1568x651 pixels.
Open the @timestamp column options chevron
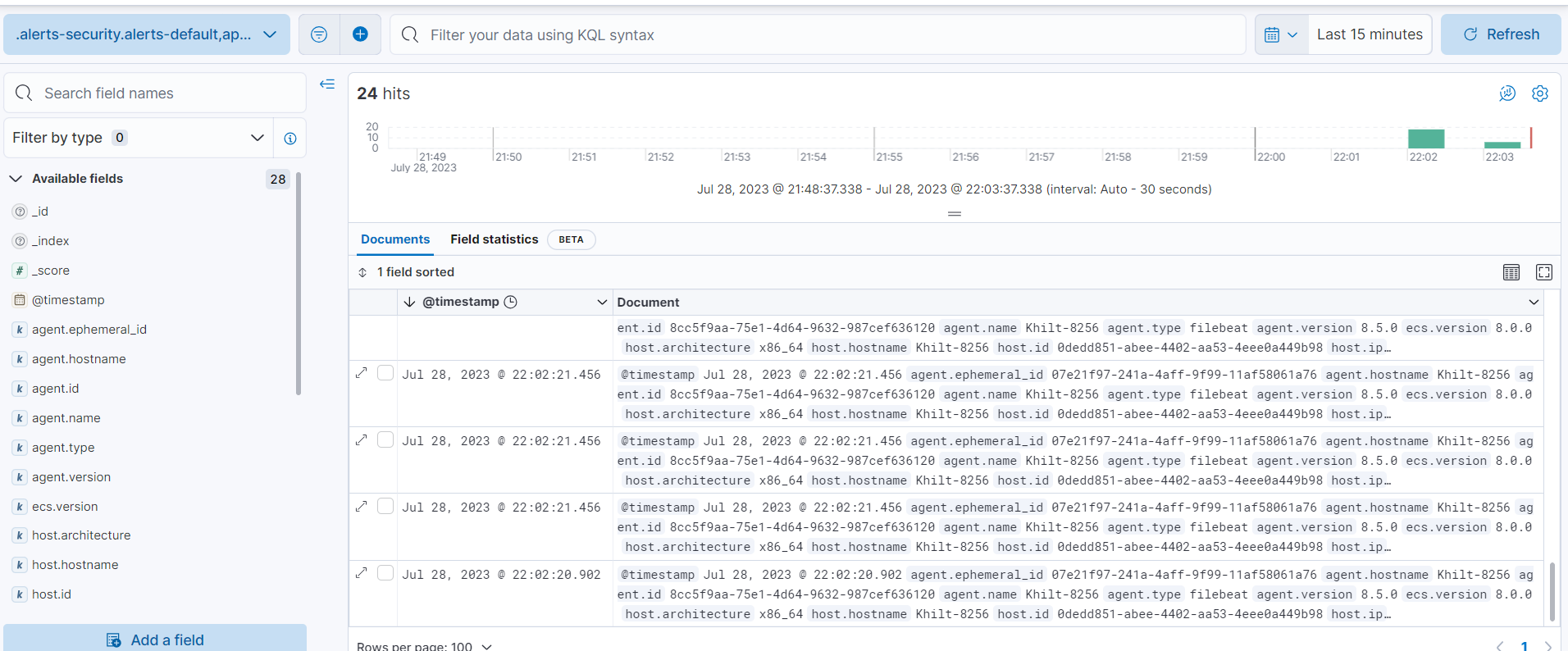(x=602, y=303)
